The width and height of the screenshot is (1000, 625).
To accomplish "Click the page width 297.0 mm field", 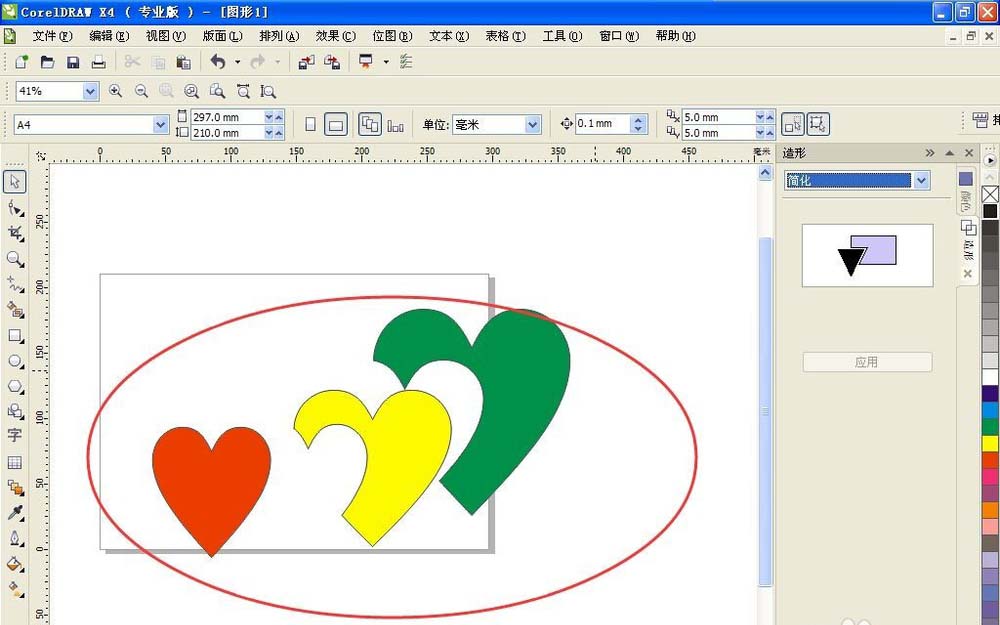I will point(226,117).
